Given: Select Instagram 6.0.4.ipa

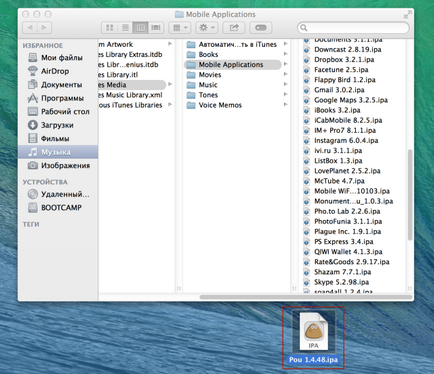Looking at the screenshot, I should coord(346,141).
